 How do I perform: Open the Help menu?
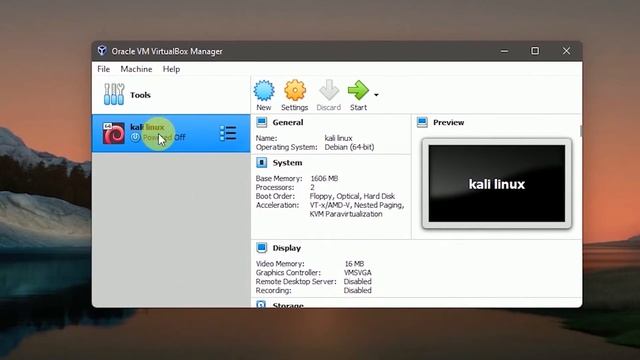coord(171,69)
